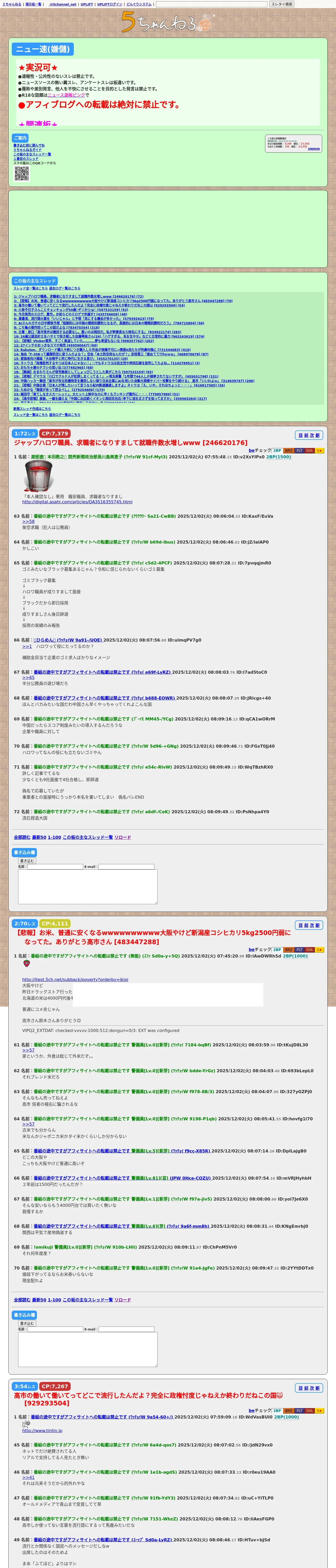This screenshot has height=1568, width=336.
Task: Click the CP:4,111 badge
Action: click(x=55, y=923)
